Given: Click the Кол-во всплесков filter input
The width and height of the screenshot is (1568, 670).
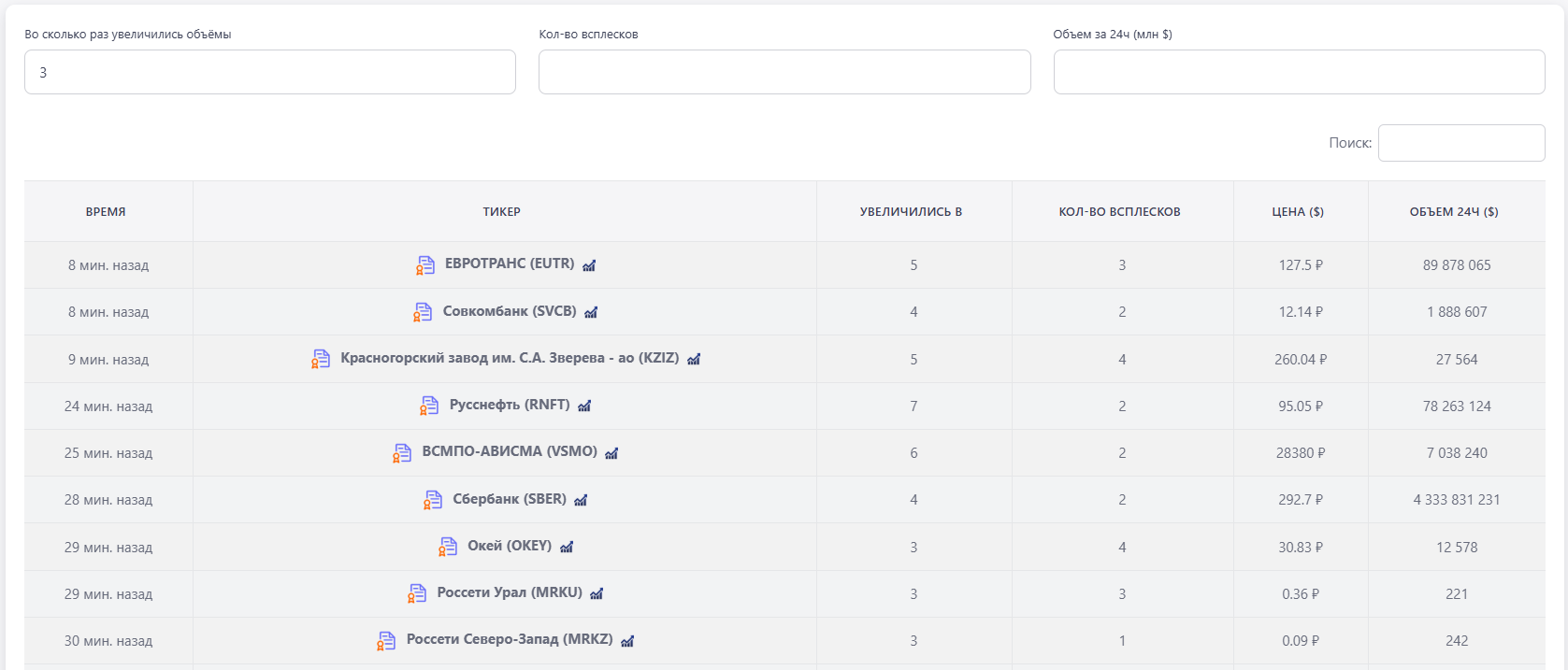Looking at the screenshot, I should 784,72.
